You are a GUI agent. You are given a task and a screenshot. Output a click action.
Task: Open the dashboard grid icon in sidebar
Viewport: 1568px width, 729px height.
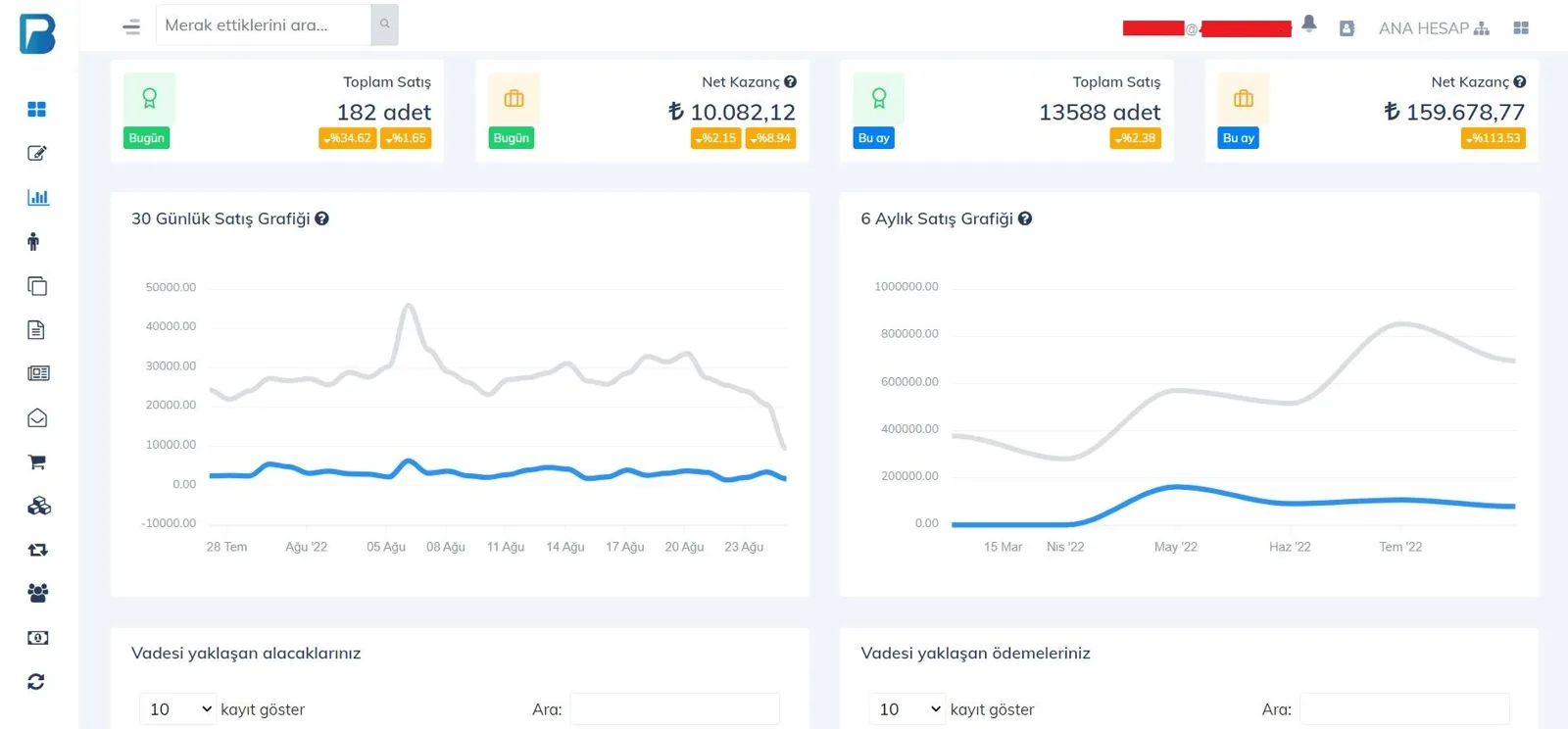pos(37,110)
